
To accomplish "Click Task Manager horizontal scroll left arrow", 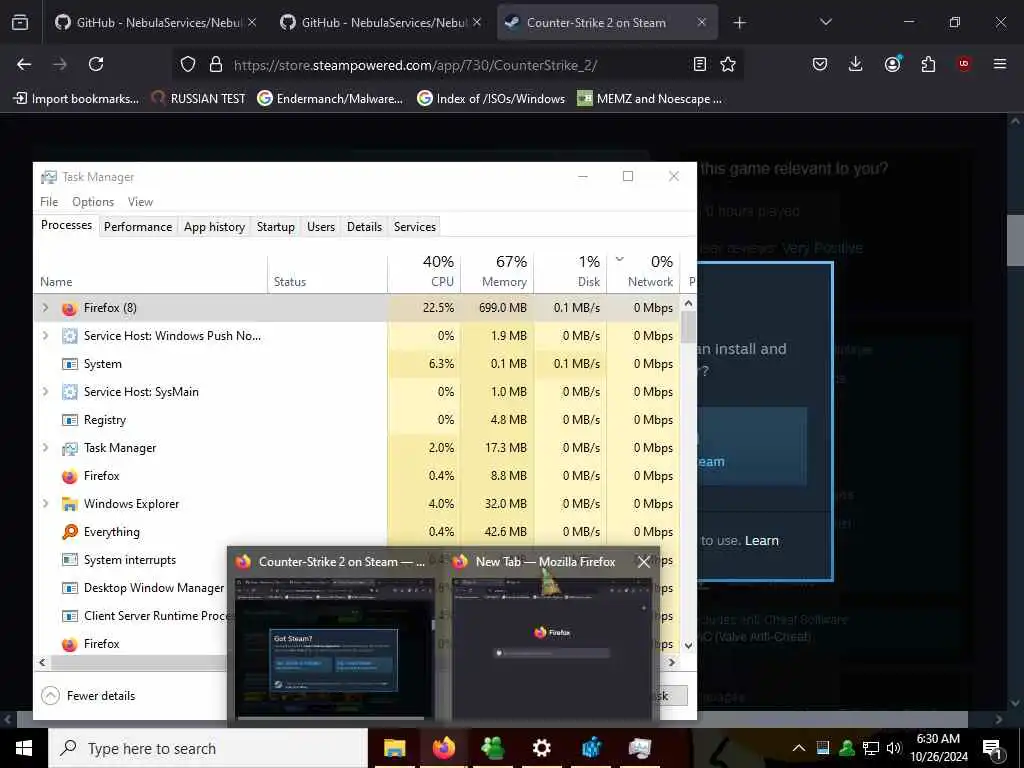I will point(42,662).
